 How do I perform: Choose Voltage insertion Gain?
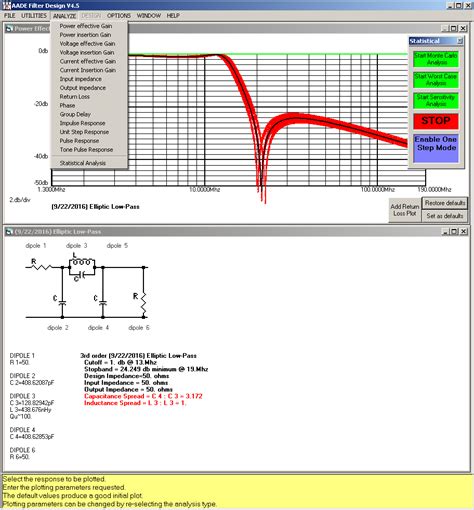tap(87, 52)
